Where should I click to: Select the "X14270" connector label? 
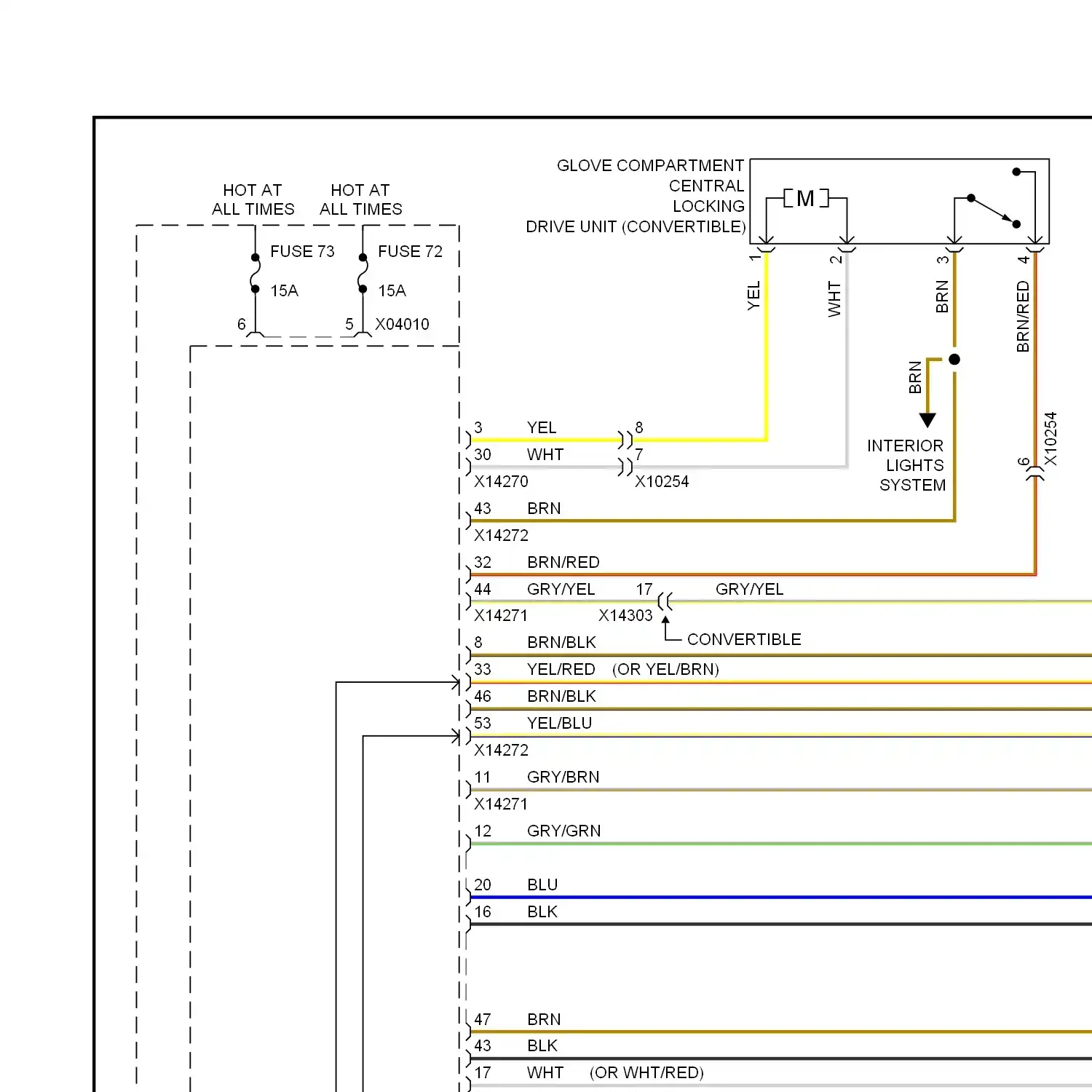(501, 481)
